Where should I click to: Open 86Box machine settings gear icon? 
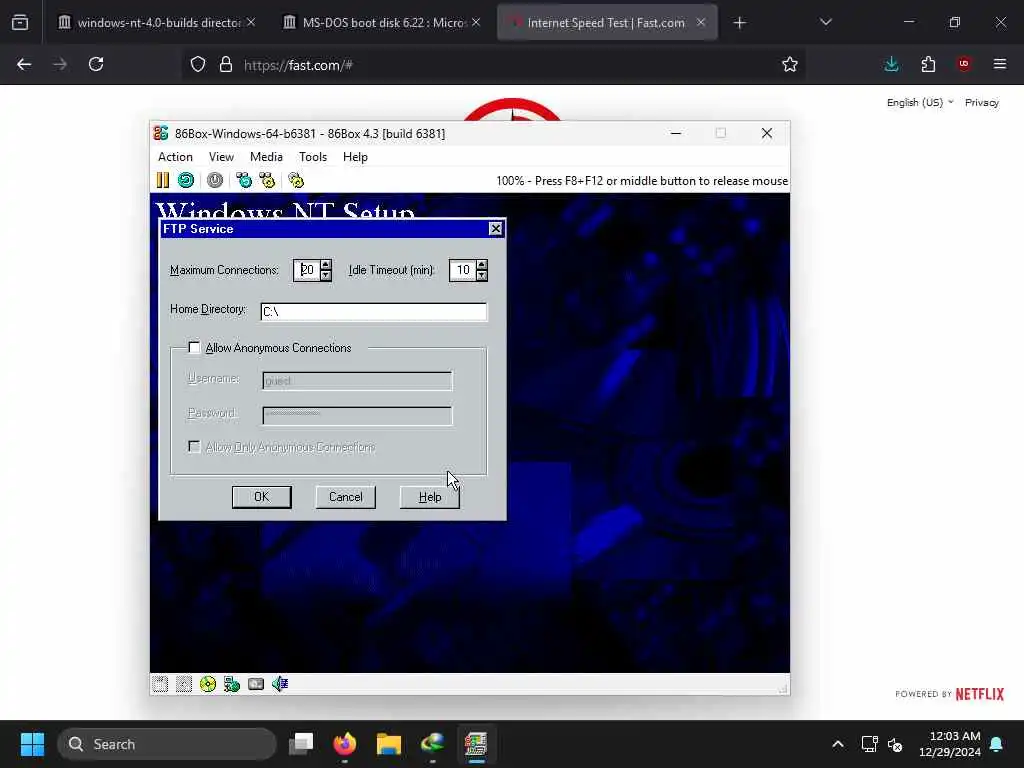click(x=296, y=180)
